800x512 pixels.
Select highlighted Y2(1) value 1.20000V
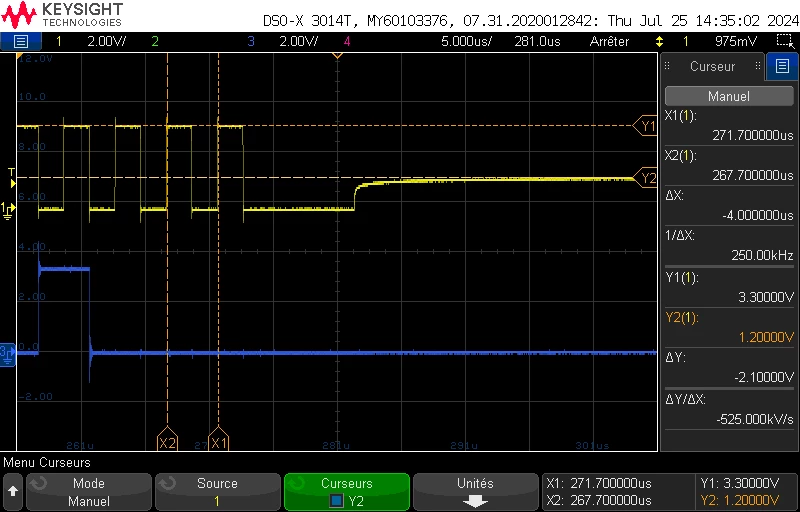coord(766,337)
